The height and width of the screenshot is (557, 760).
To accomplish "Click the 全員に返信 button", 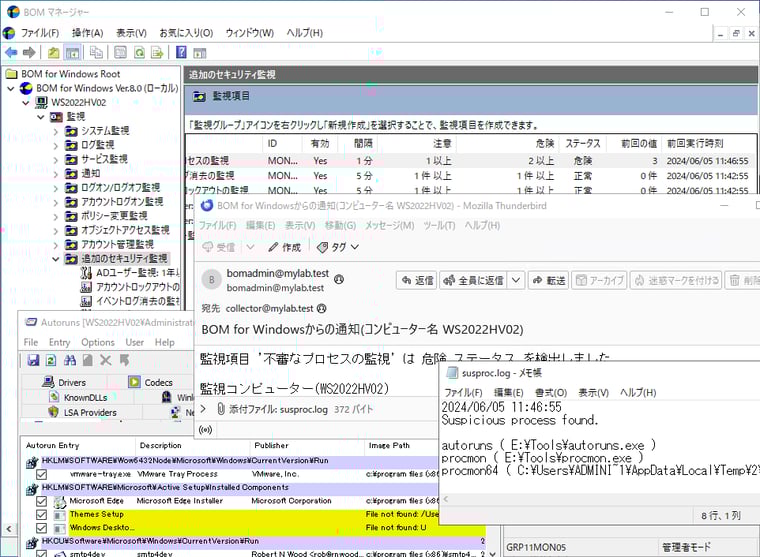I will [x=474, y=280].
